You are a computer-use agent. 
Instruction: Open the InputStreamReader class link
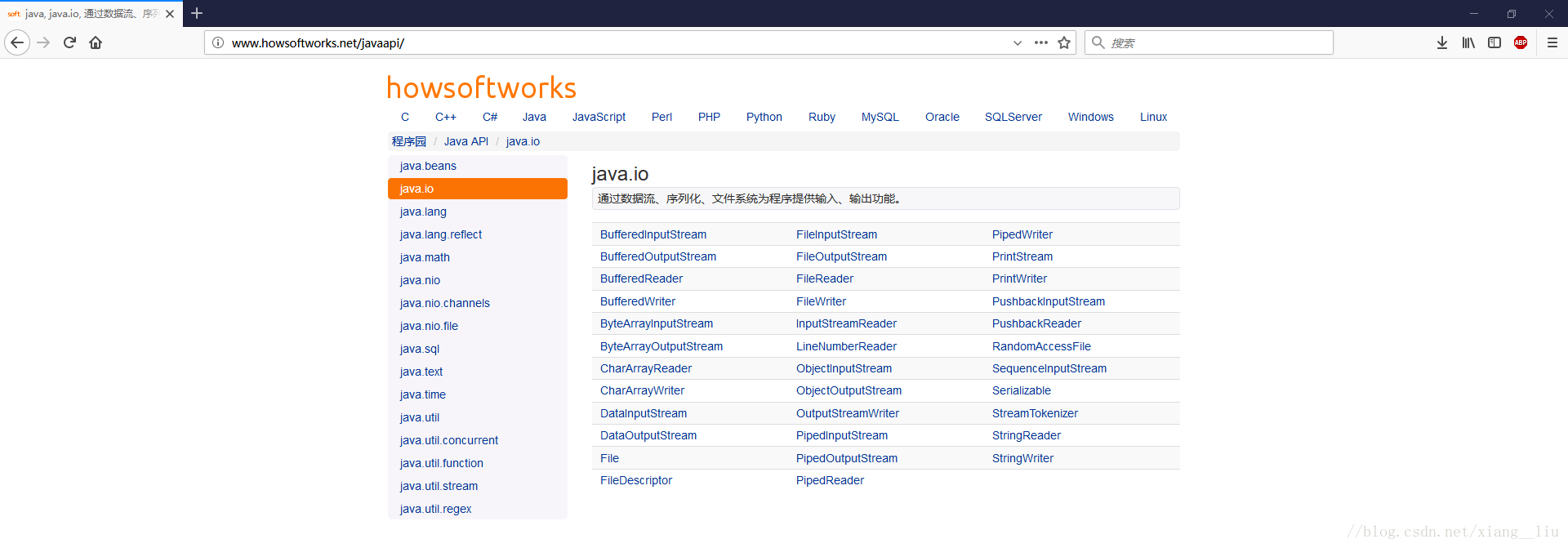846,323
